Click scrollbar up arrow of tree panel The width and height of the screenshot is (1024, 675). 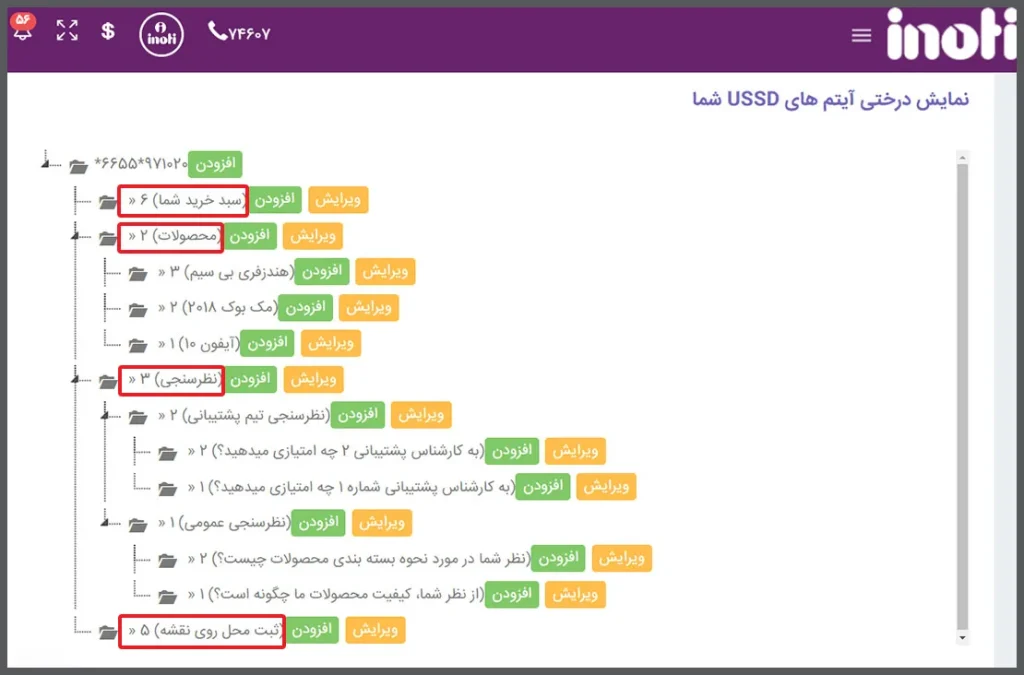pyautogui.click(x=962, y=157)
